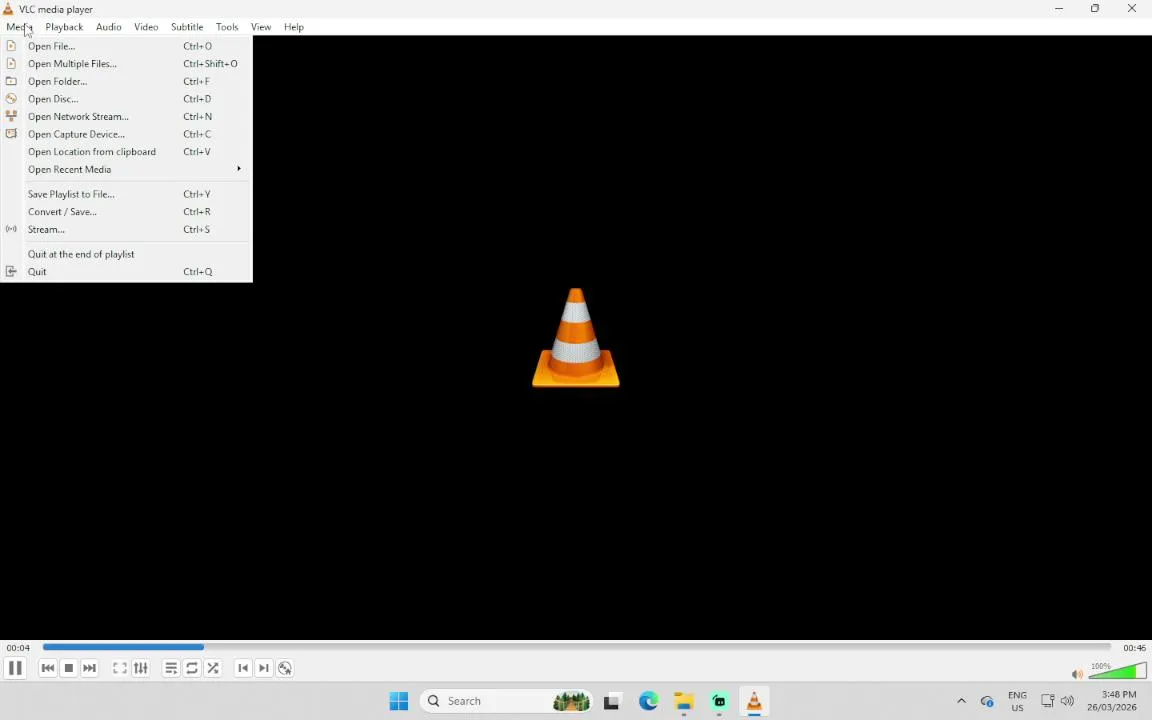The width and height of the screenshot is (1152, 720).
Task: Click the green robot app on taskbar
Action: [719, 701]
